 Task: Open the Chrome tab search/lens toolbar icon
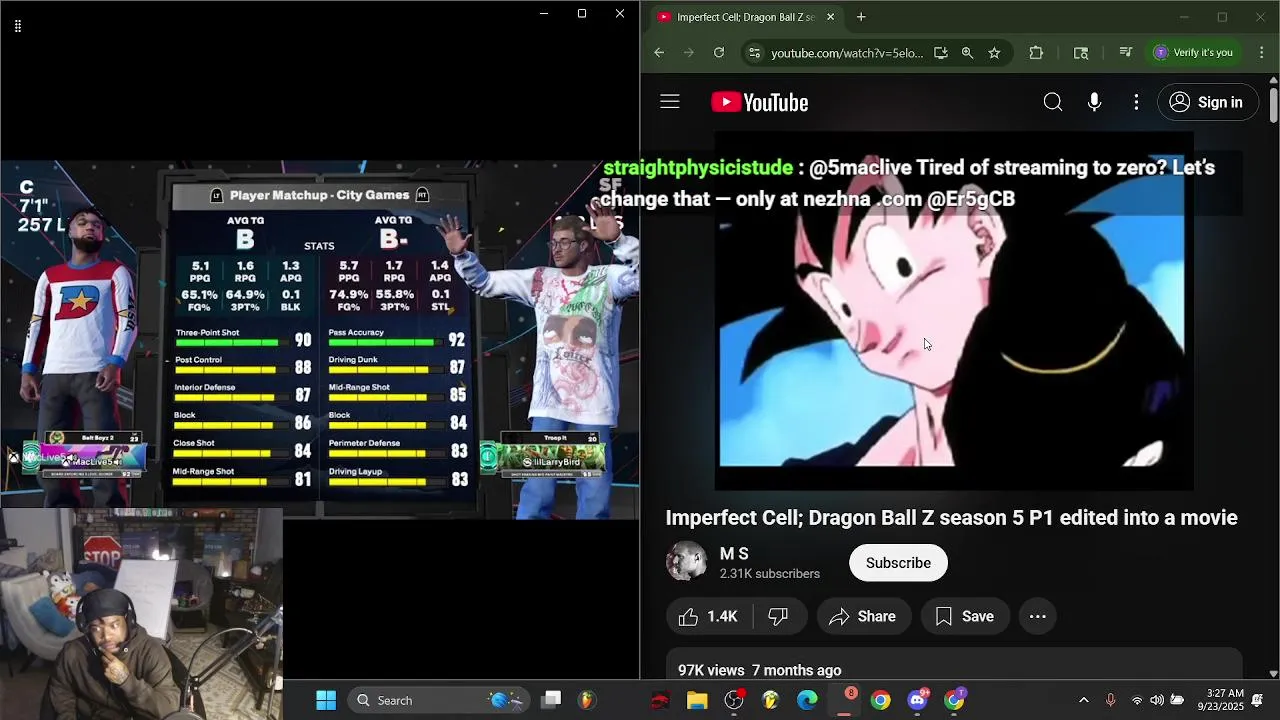pyautogui.click(x=1081, y=53)
